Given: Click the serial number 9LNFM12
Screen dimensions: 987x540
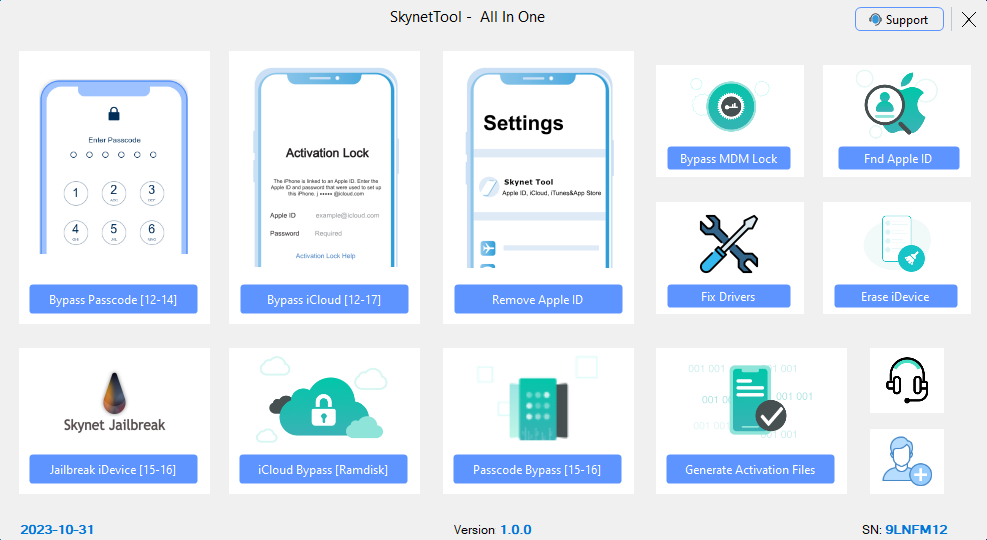Looking at the screenshot, I should (x=915, y=529).
